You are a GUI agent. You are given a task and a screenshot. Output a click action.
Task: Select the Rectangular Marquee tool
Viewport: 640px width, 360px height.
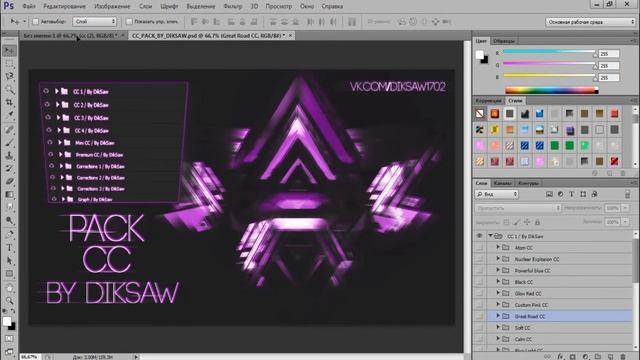[x=9, y=64]
